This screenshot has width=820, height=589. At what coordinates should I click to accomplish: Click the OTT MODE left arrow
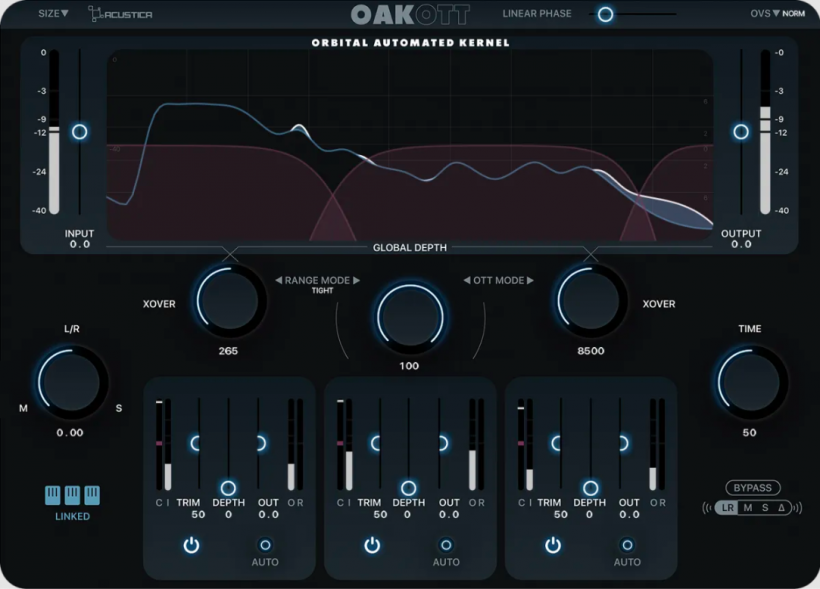coord(466,280)
